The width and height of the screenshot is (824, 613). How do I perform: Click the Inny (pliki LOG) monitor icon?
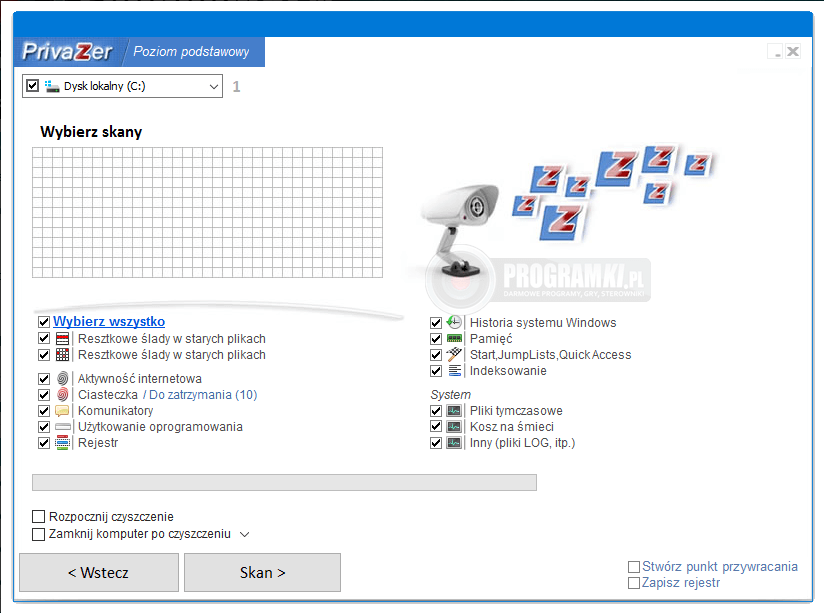tap(454, 443)
